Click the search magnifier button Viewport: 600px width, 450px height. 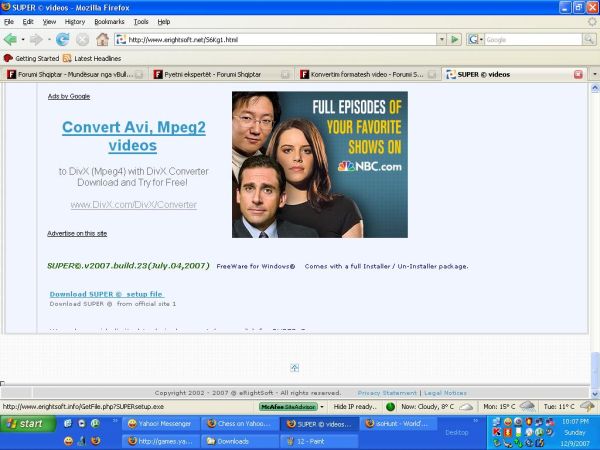pos(589,39)
